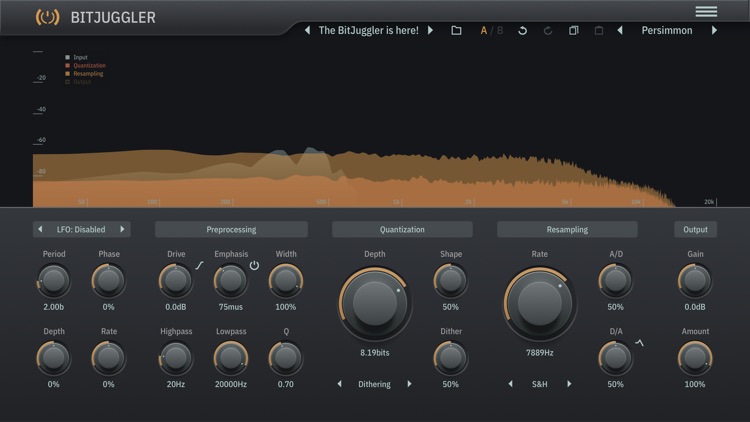Click the Emphasis knob
The width and height of the screenshot is (750, 422).
click(x=231, y=280)
